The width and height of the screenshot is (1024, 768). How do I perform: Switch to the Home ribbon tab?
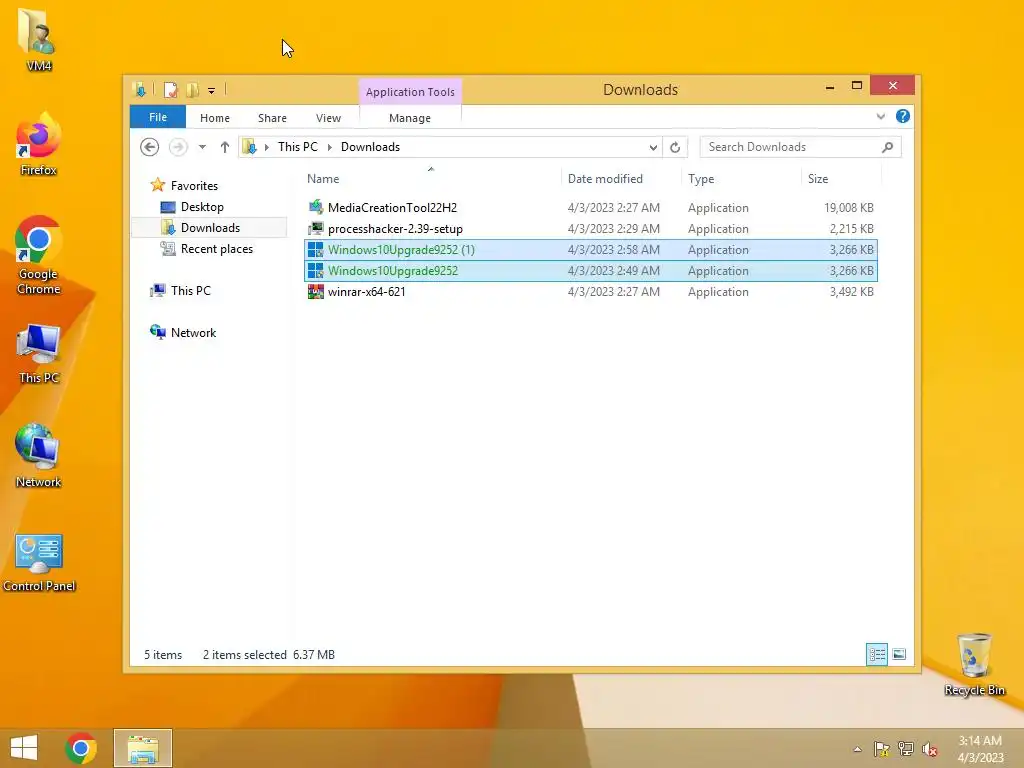[x=215, y=118]
